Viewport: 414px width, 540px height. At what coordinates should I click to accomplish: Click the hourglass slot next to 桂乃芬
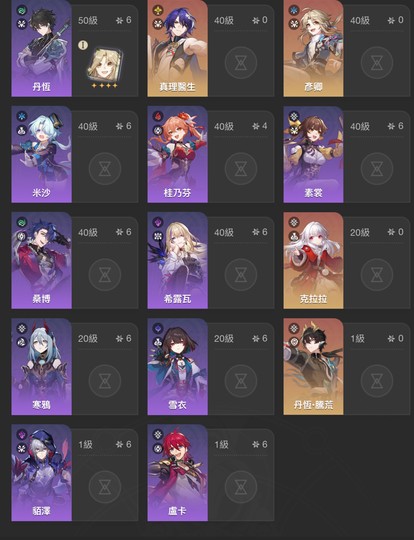[241, 169]
